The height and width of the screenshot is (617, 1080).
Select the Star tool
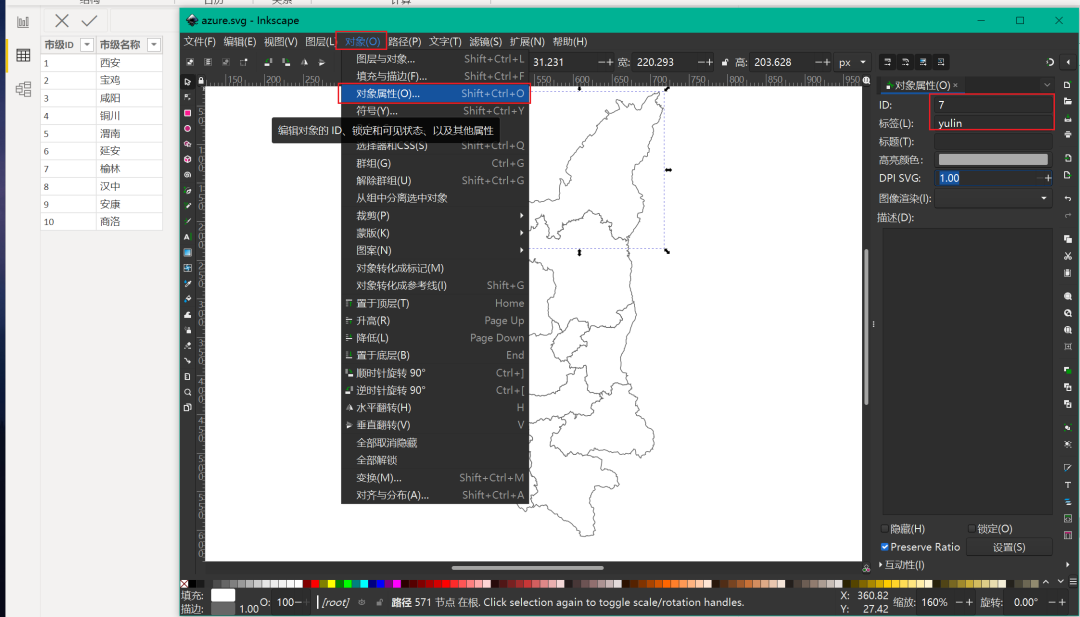pyautogui.click(x=187, y=144)
